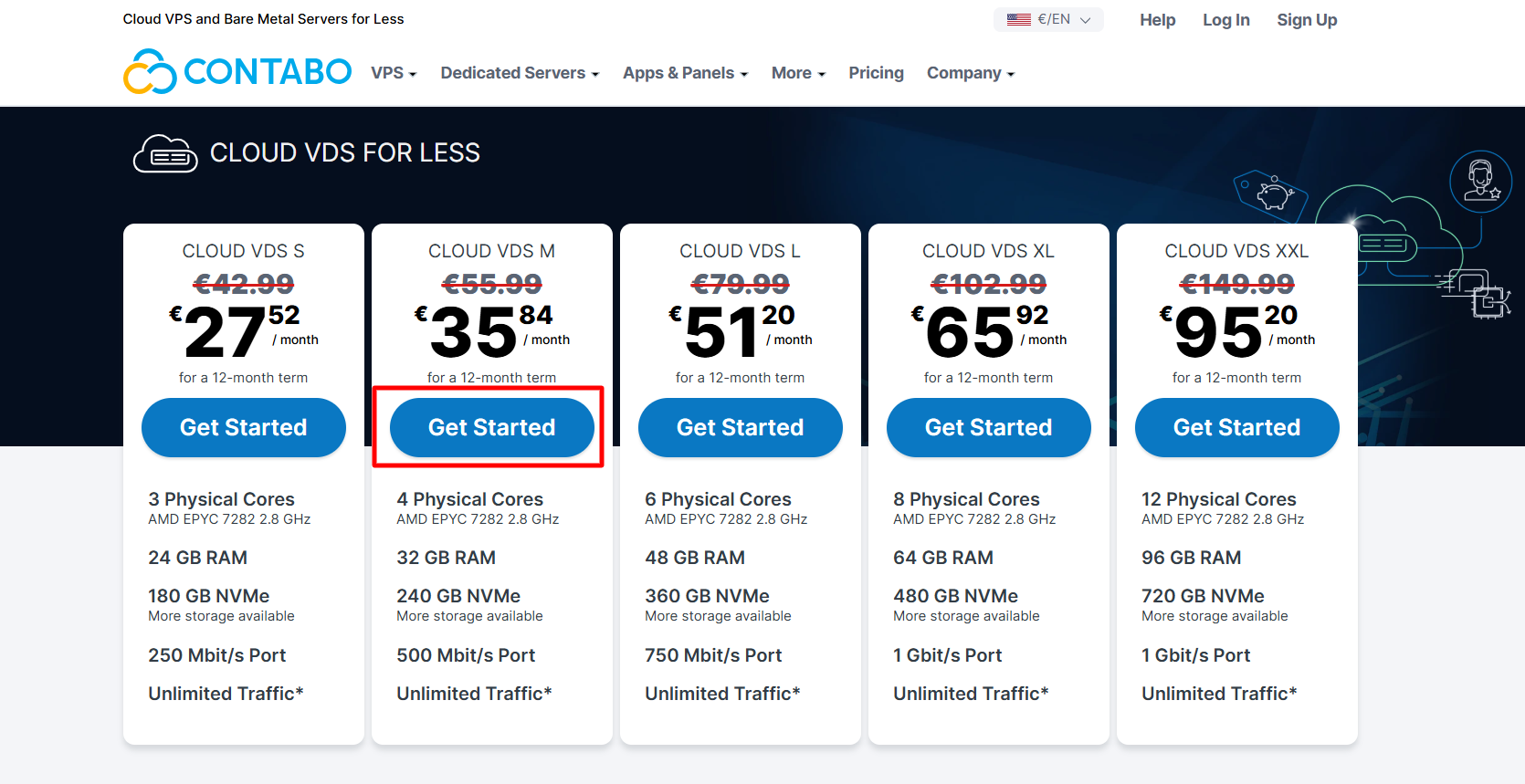The width and height of the screenshot is (1525, 784).
Task: Click the cloud server icon beside Cloud VDS heading
Action: point(165,153)
